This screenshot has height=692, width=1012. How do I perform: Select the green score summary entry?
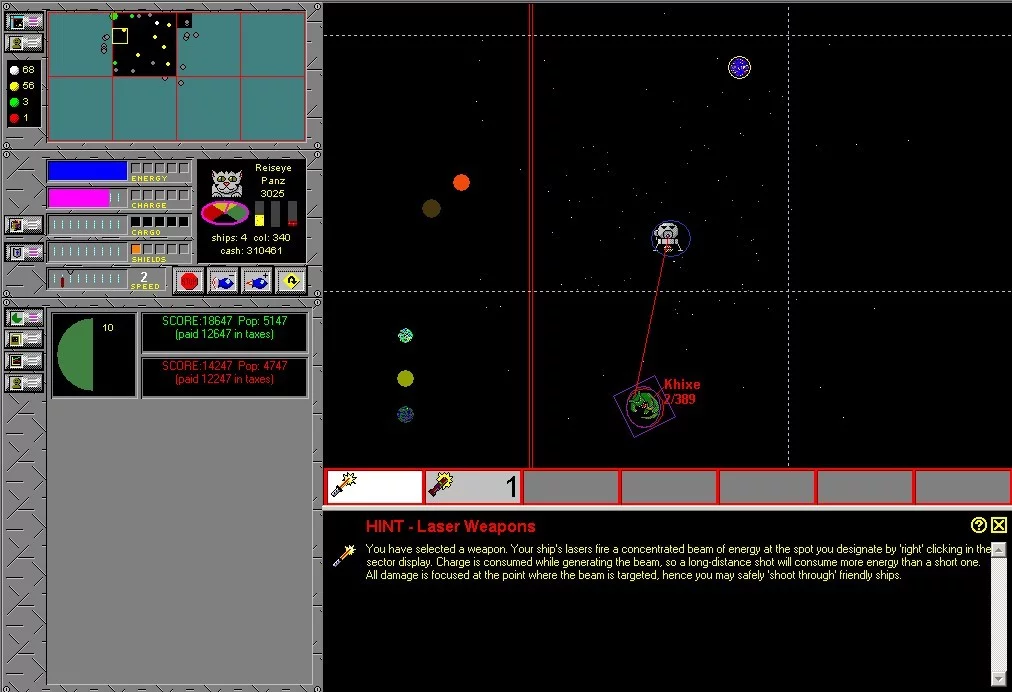tap(224, 332)
